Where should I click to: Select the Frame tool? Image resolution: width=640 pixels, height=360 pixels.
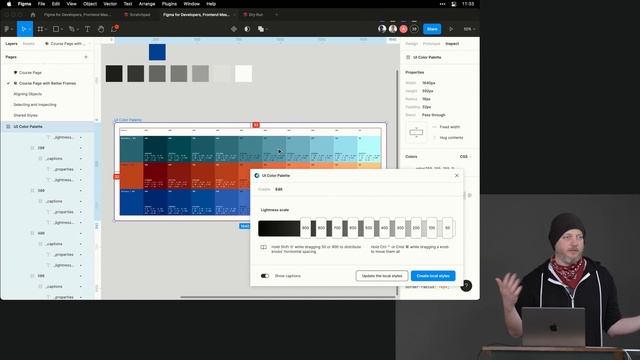click(40, 29)
